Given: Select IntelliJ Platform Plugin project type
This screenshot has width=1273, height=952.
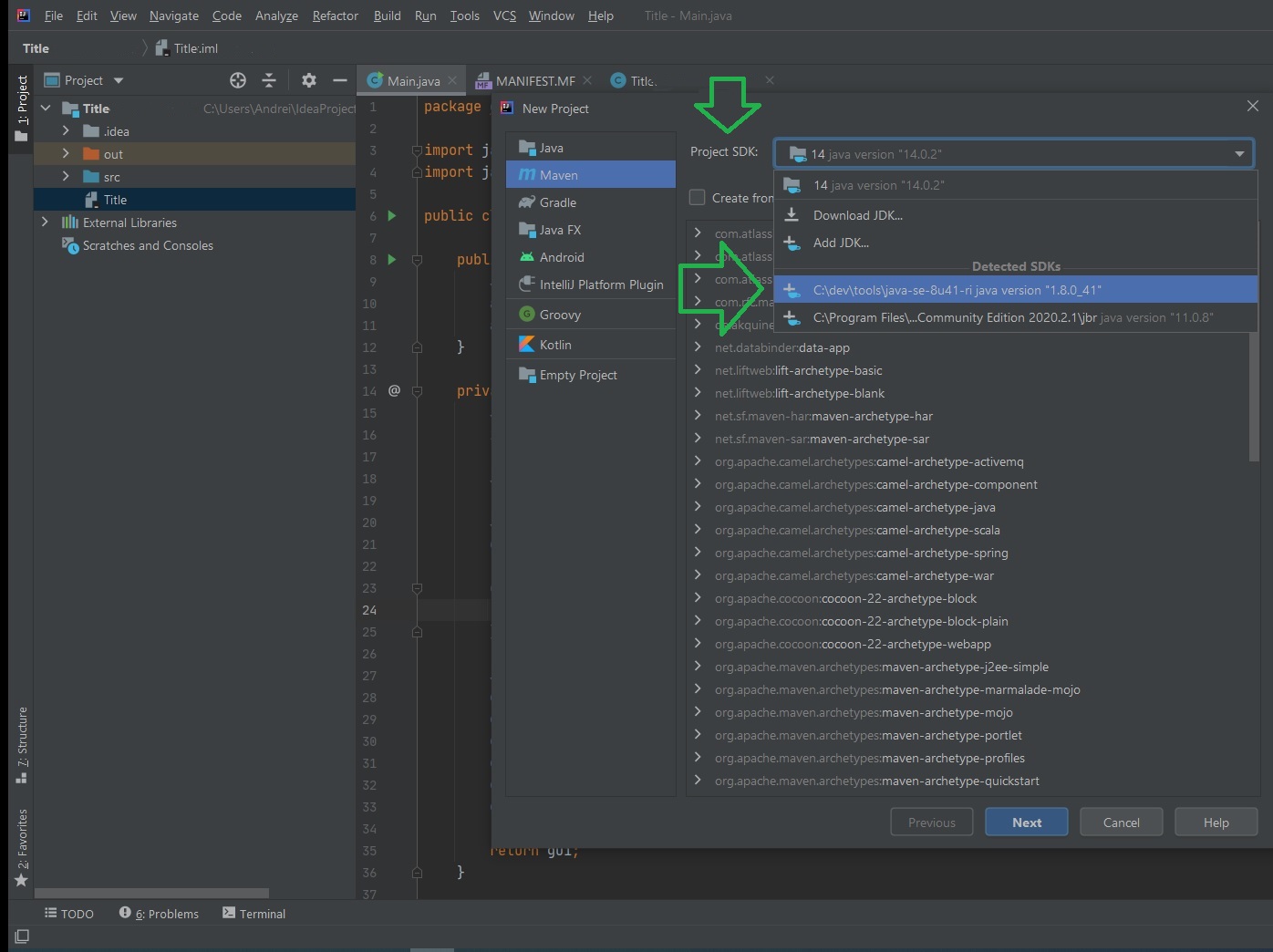Looking at the screenshot, I should coord(591,285).
